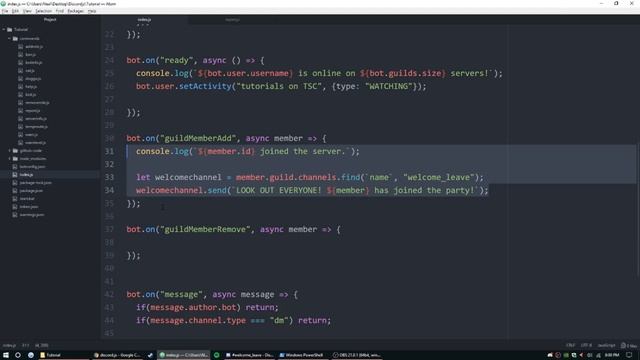Open package.json in the project tree

(31, 191)
